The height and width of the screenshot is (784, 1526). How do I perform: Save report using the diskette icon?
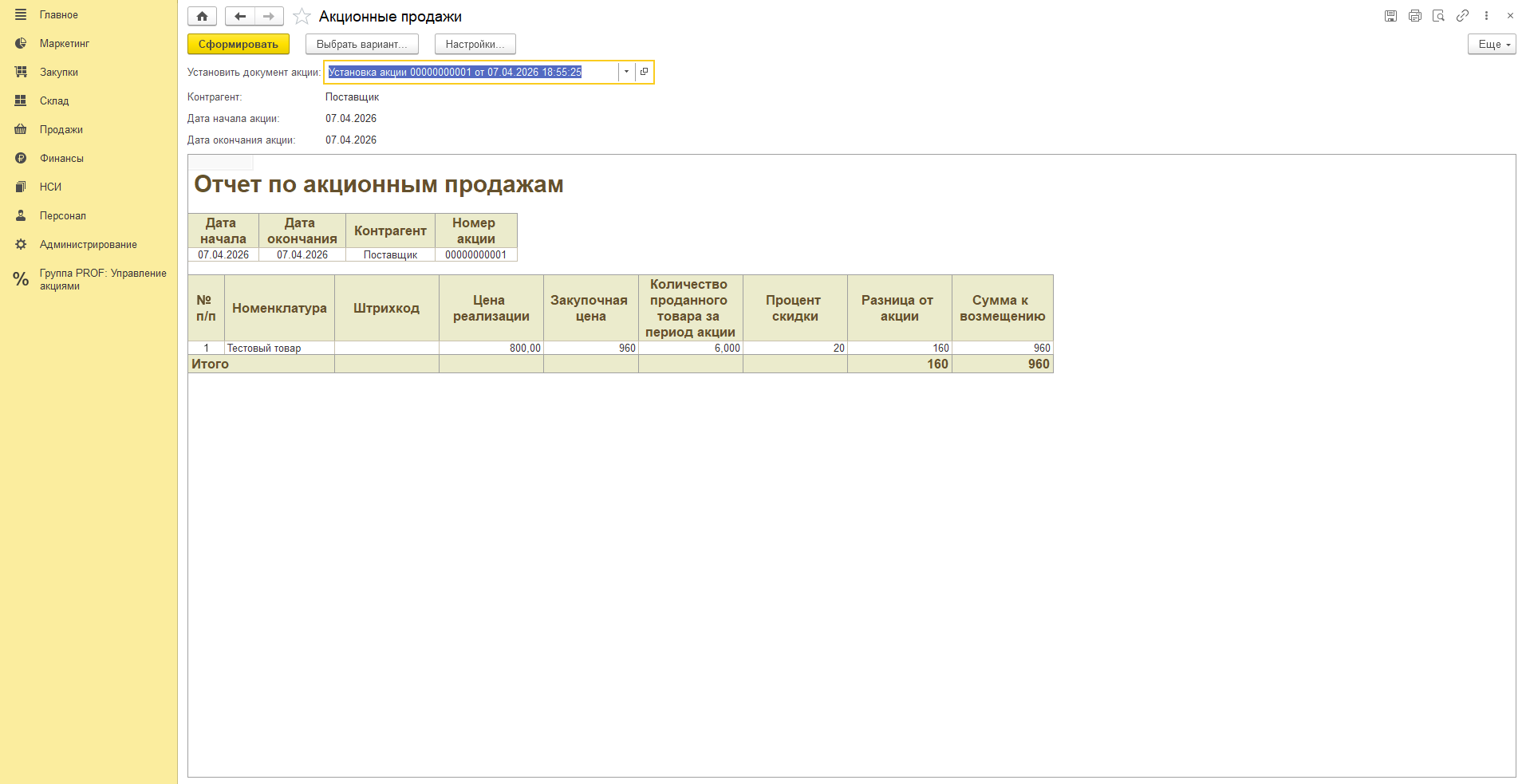click(x=1390, y=16)
